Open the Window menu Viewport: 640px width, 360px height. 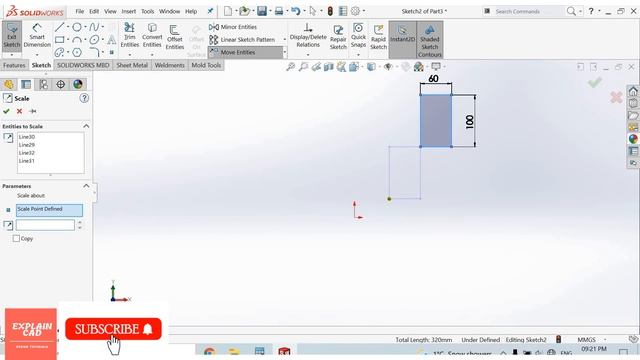click(x=169, y=11)
